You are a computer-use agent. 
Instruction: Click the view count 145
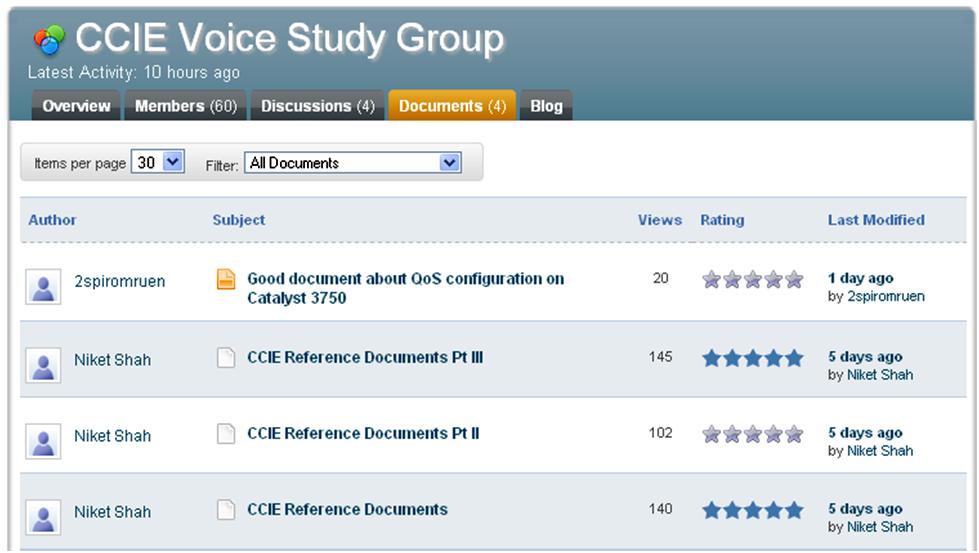tap(661, 357)
